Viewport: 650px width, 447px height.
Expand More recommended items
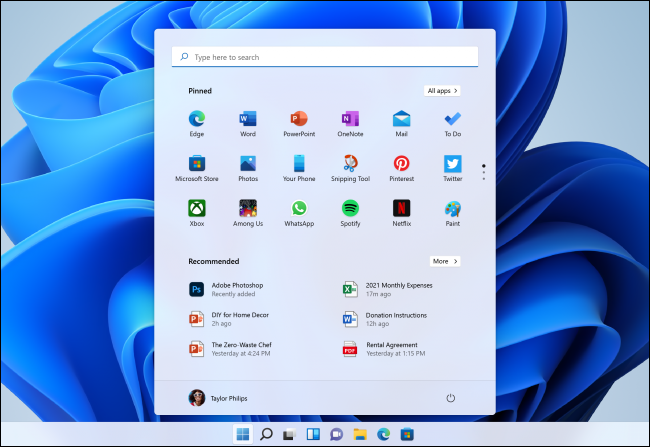coord(445,261)
